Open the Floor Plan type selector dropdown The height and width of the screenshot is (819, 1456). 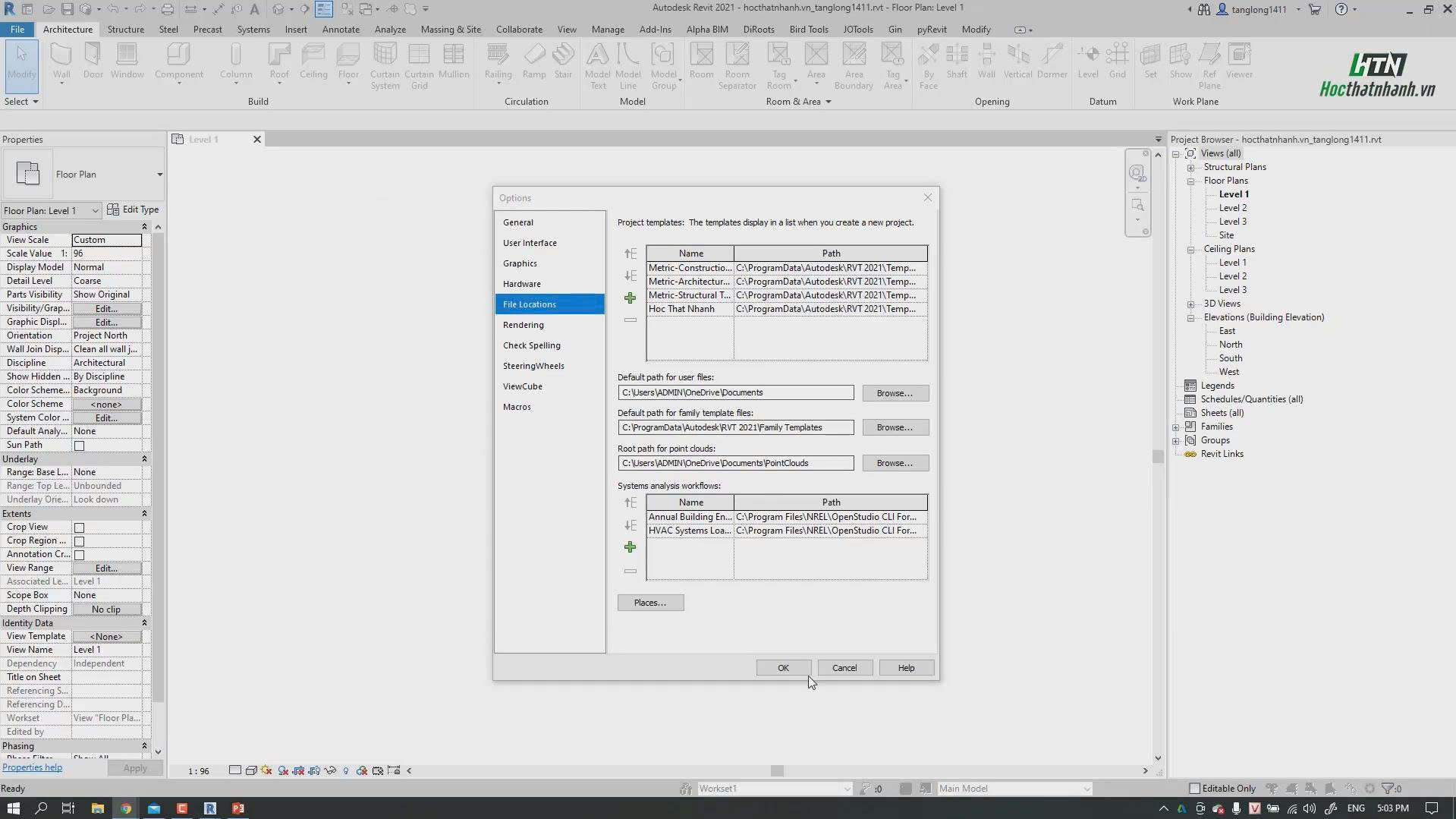159,175
